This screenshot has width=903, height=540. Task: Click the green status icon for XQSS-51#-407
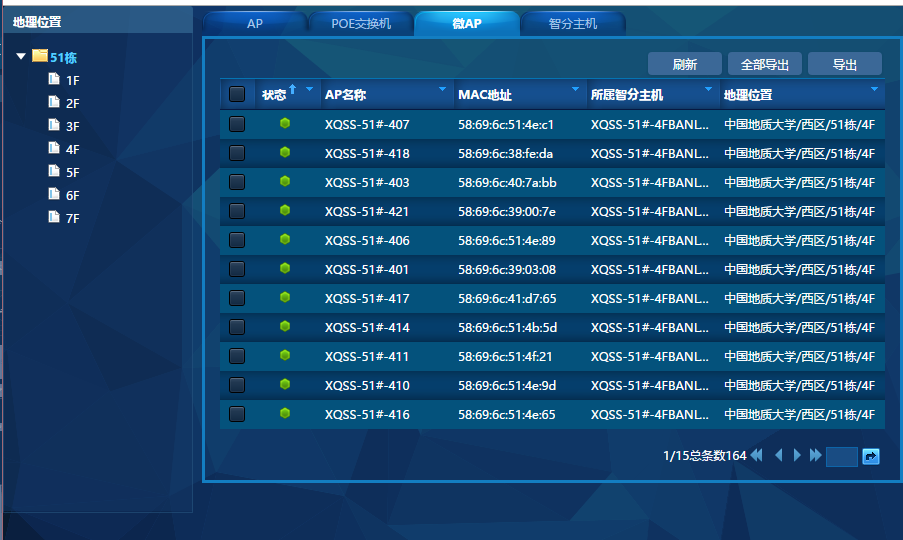tap(285, 124)
